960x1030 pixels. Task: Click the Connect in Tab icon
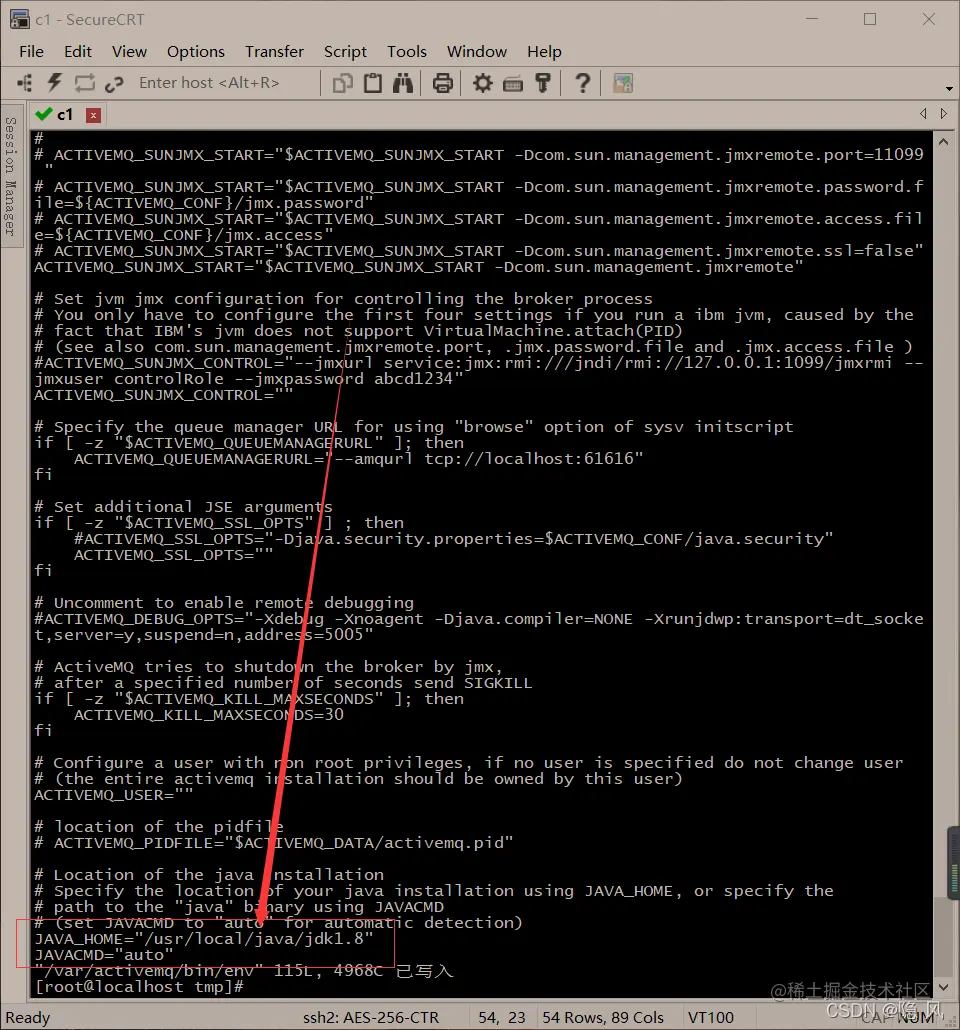pos(84,83)
